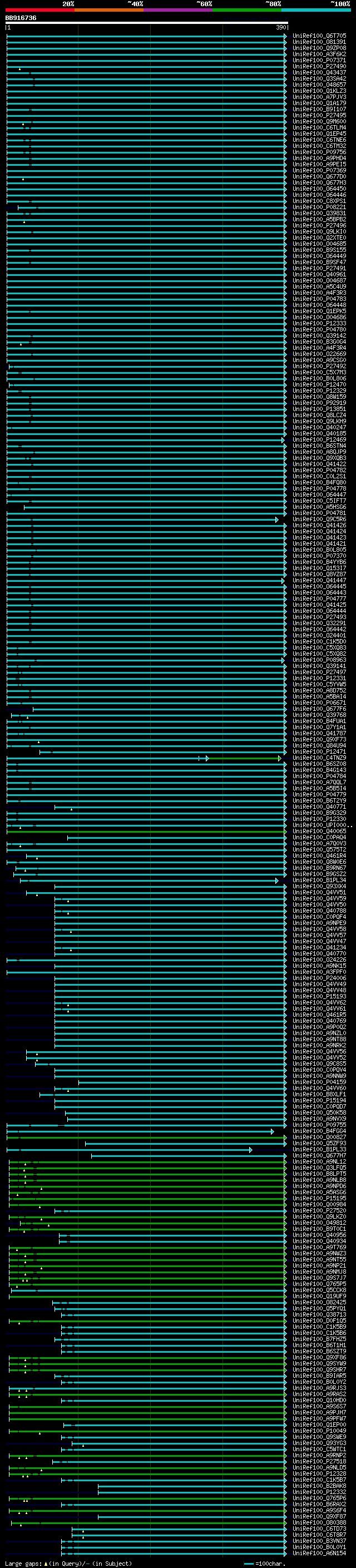Open hit UniRef100_O81391
The image size is (356, 1568).
point(319,42)
